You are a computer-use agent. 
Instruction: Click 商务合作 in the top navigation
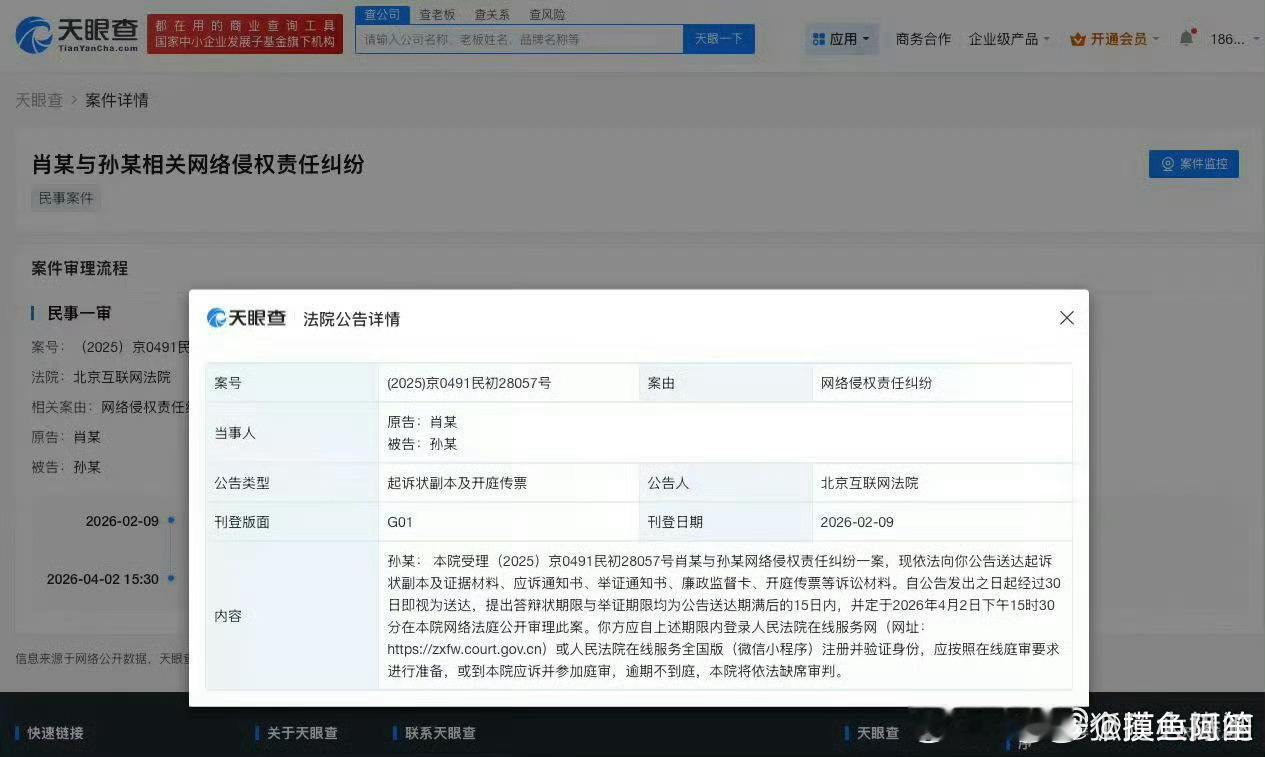tap(922, 38)
